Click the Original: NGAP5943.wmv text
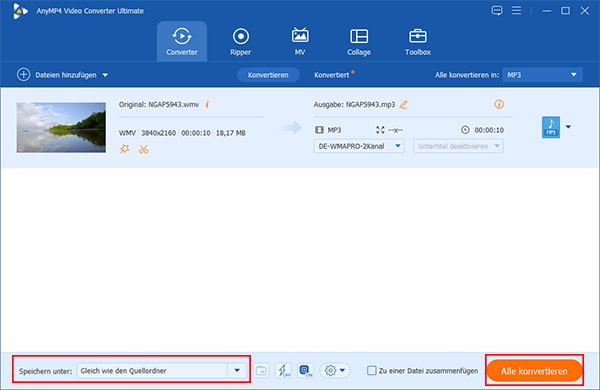This screenshot has width=600, height=390. [159, 104]
